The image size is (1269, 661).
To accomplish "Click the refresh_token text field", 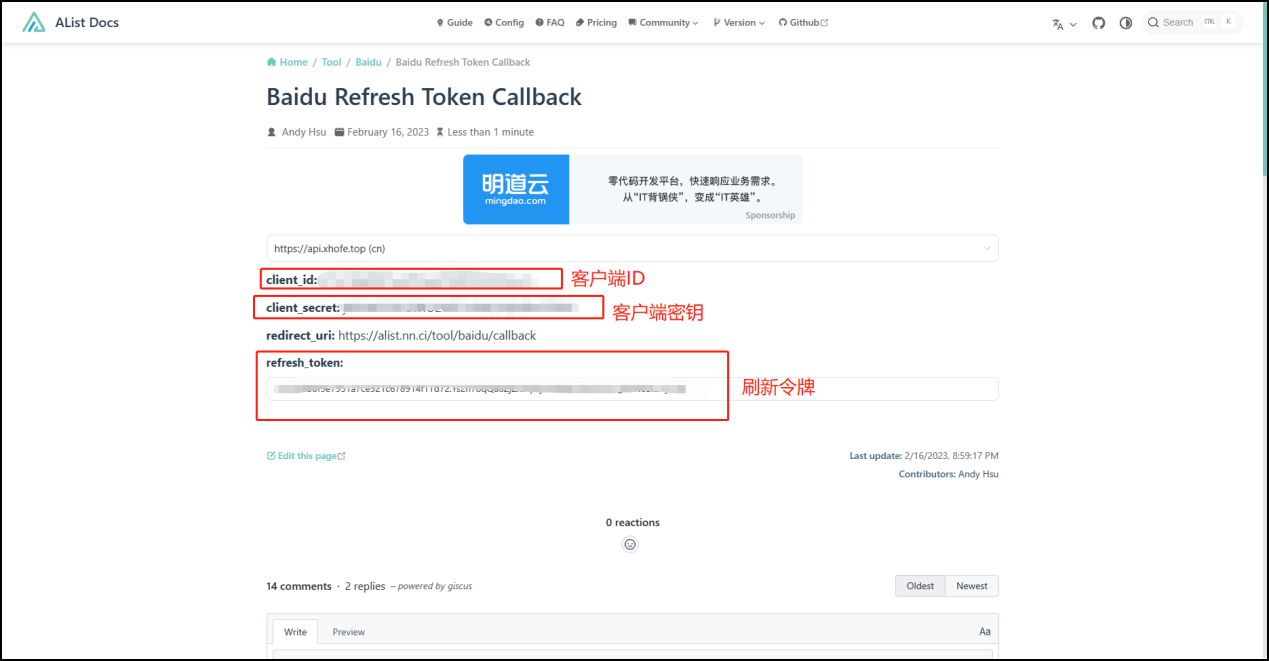I will (x=632, y=389).
